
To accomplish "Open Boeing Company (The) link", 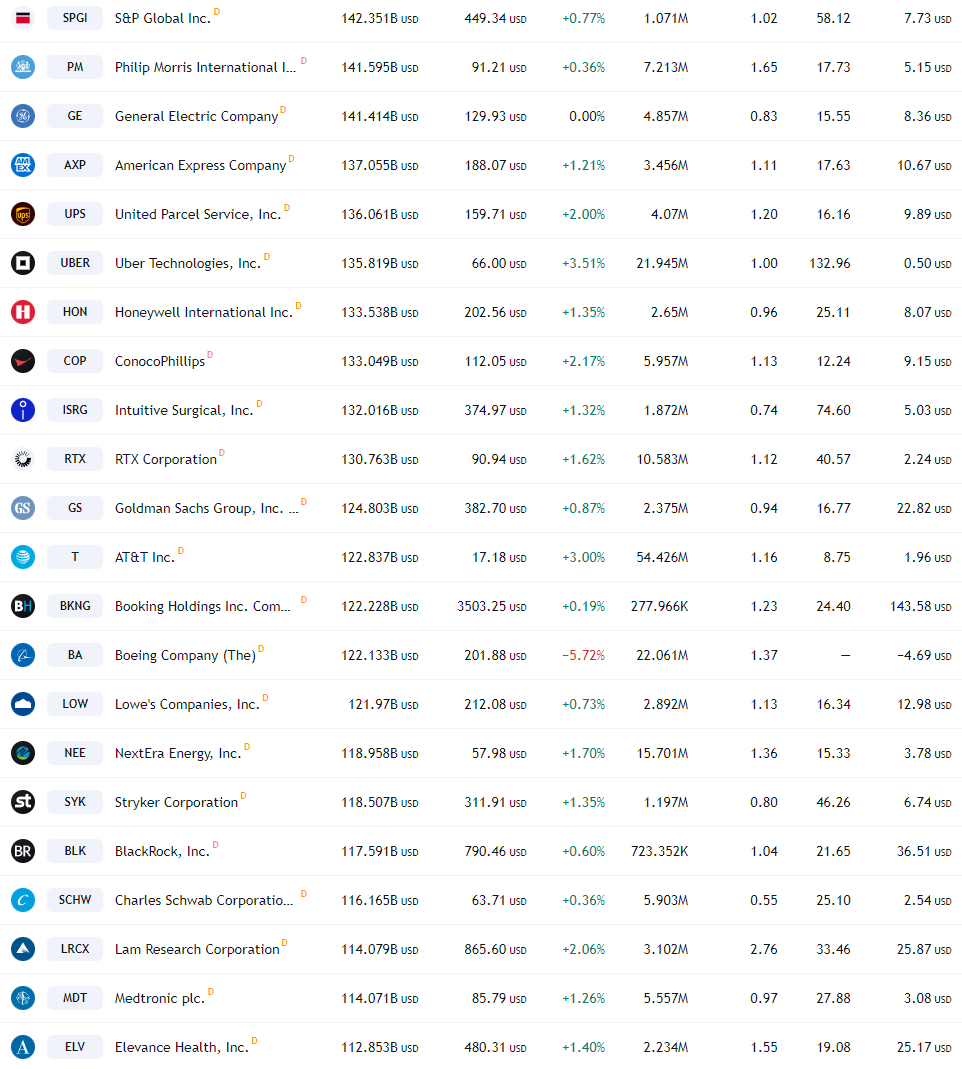I will pos(185,655).
